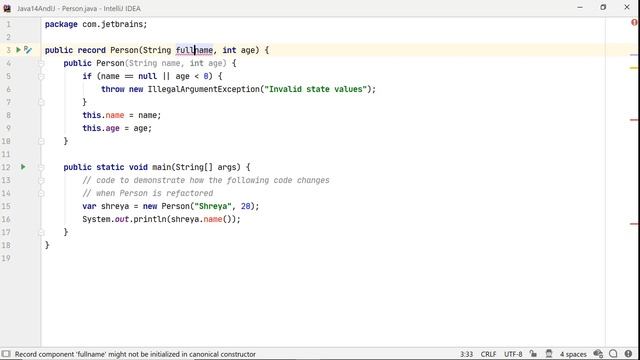The height and width of the screenshot is (360, 640).
Task: Click on IllegalArgumentException in line 6
Action: 203,89
